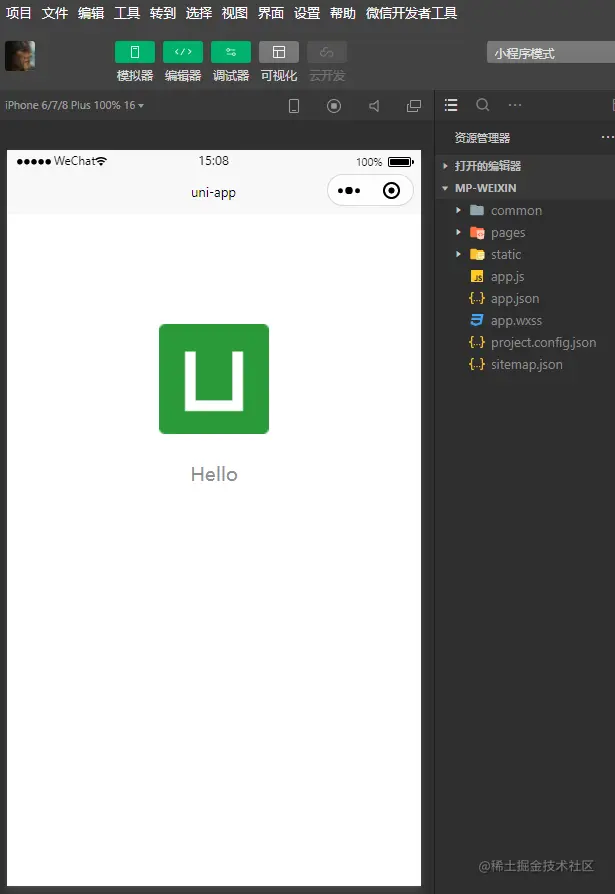Click the user avatar picture
The height and width of the screenshot is (894, 615).
pos(20,56)
